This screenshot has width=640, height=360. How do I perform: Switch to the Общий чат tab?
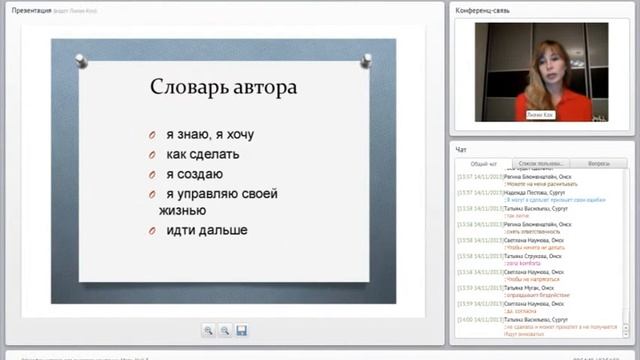[x=483, y=164]
